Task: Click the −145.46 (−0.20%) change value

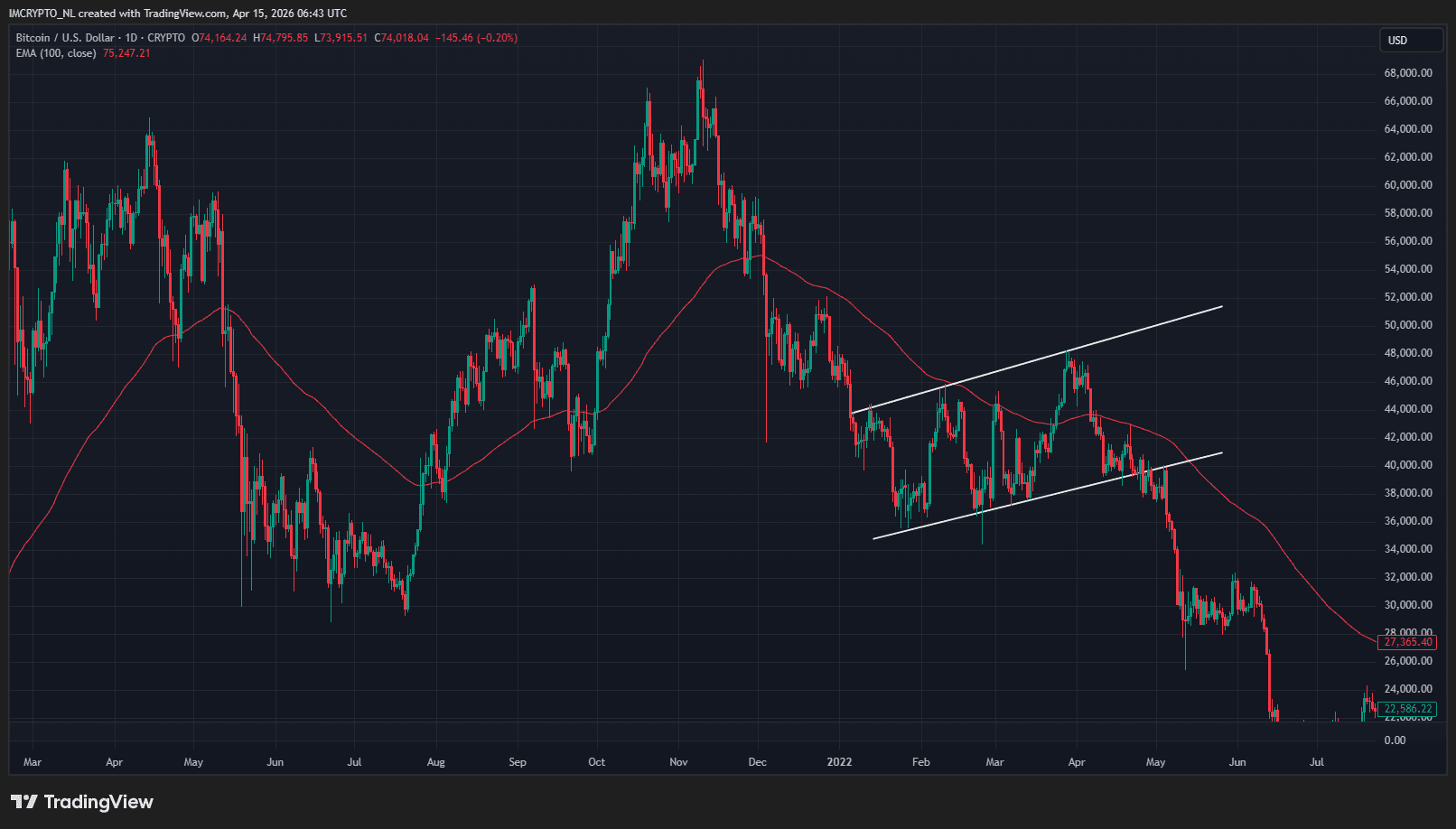Action: coord(476,38)
